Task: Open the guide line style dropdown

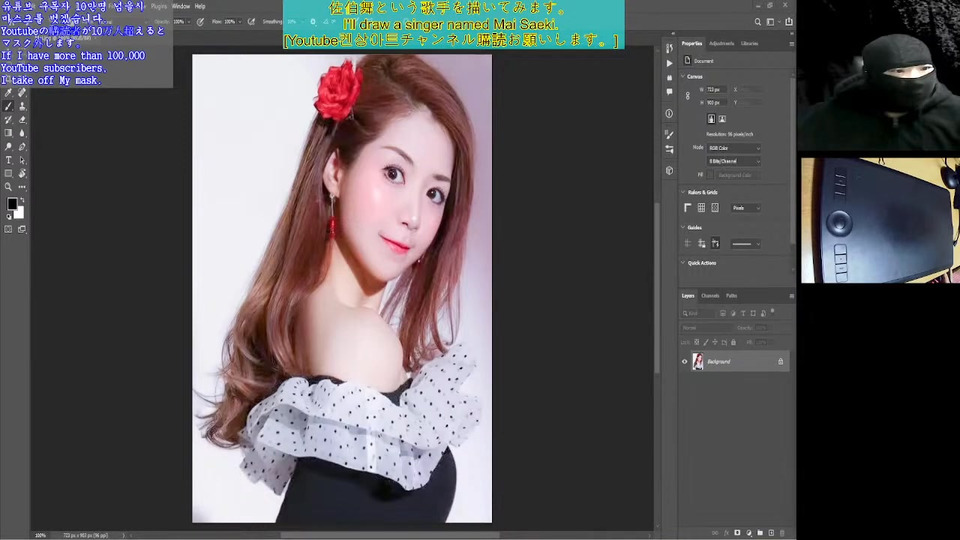Action: click(746, 244)
